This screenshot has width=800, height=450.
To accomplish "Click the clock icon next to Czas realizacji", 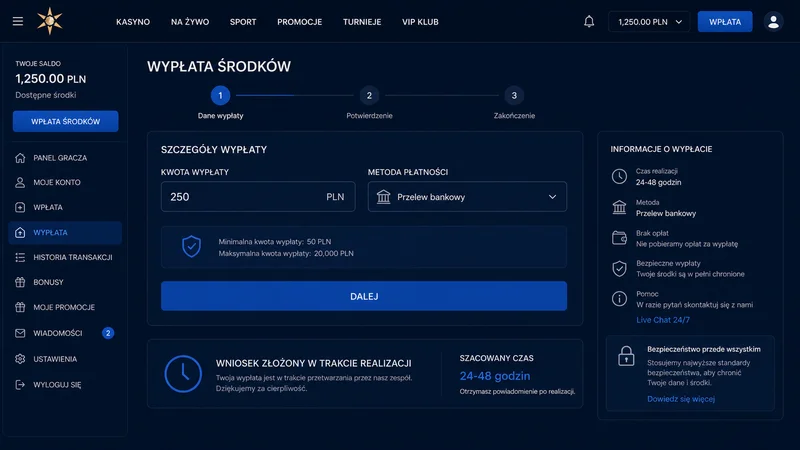I will (x=619, y=177).
